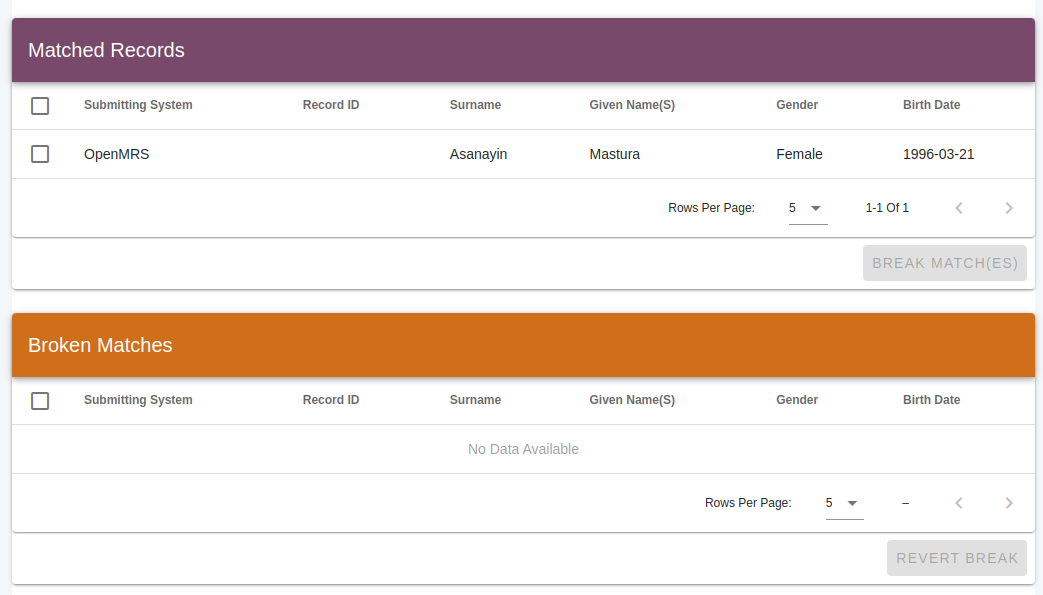Go to next page in Broken Matches
The height and width of the screenshot is (595, 1043).
[x=1009, y=503]
